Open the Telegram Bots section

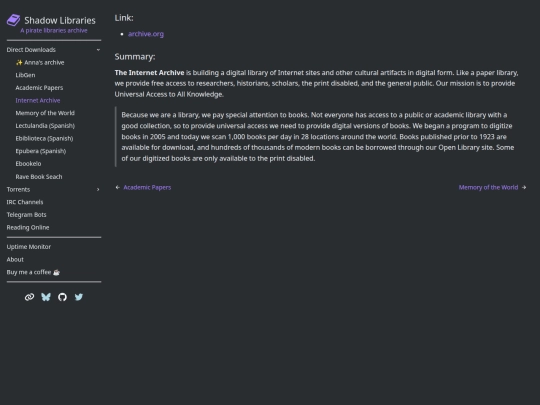(x=26, y=215)
